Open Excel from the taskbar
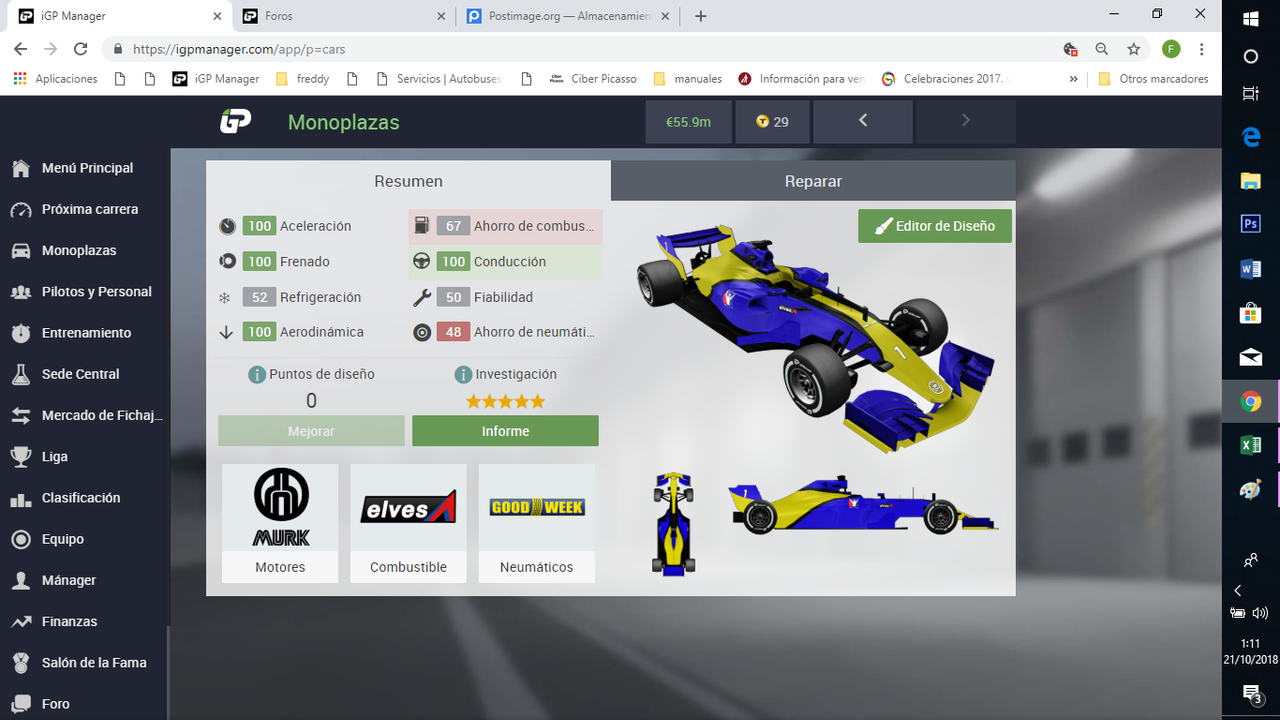Screen dimensions: 1280x720 [1251, 446]
